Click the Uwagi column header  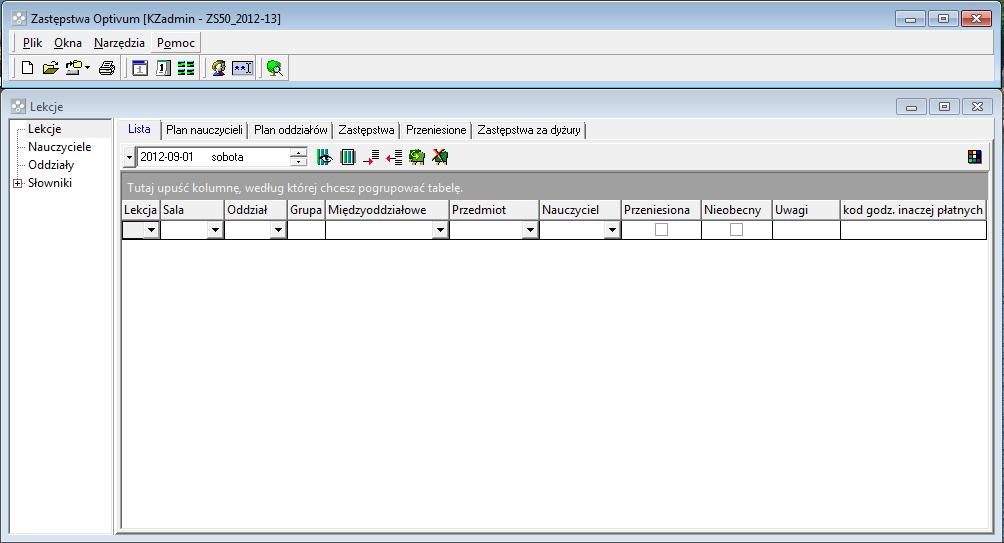click(x=806, y=210)
